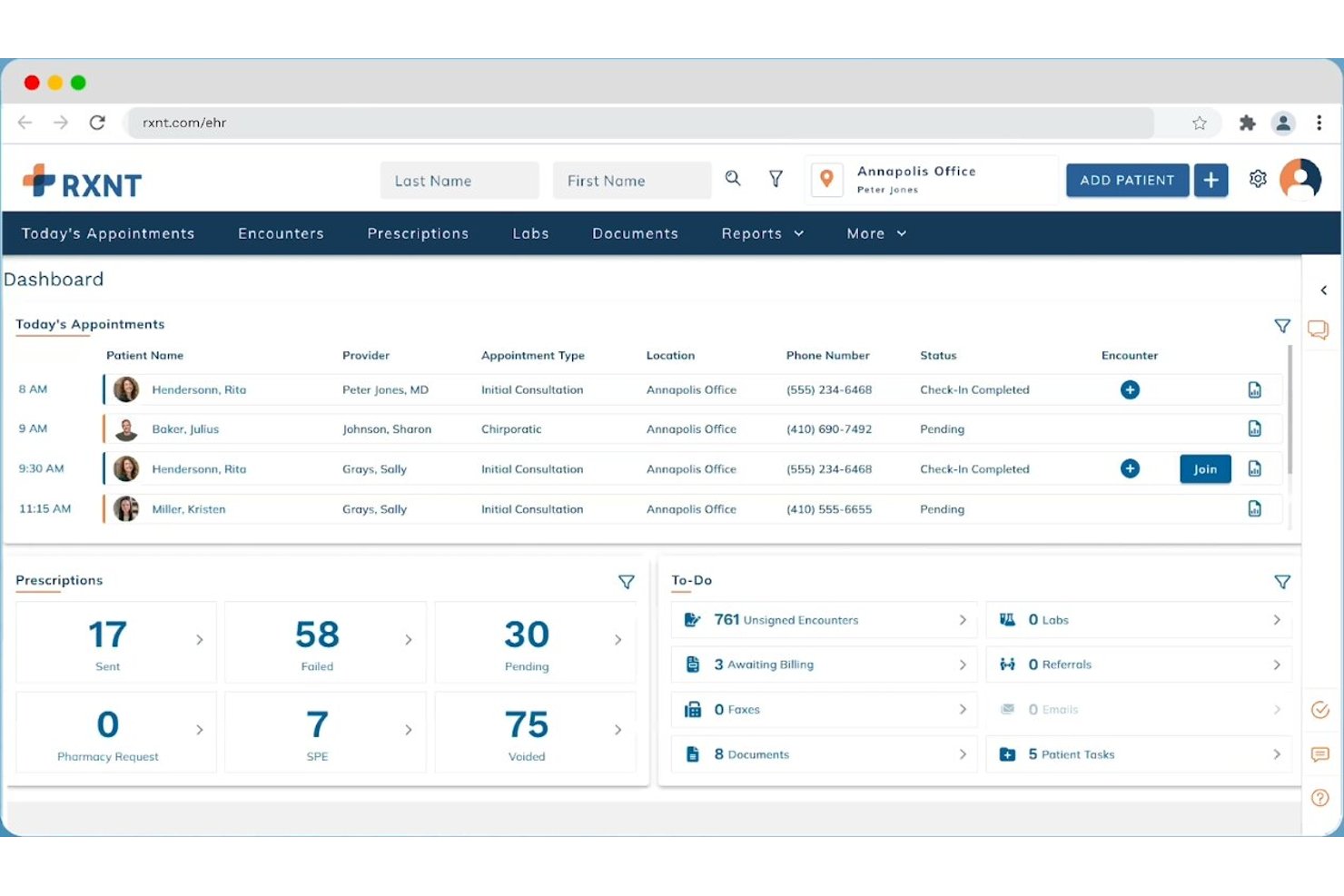Open the Labs nav tab
This screenshot has height=896, width=1344.
pos(530,233)
